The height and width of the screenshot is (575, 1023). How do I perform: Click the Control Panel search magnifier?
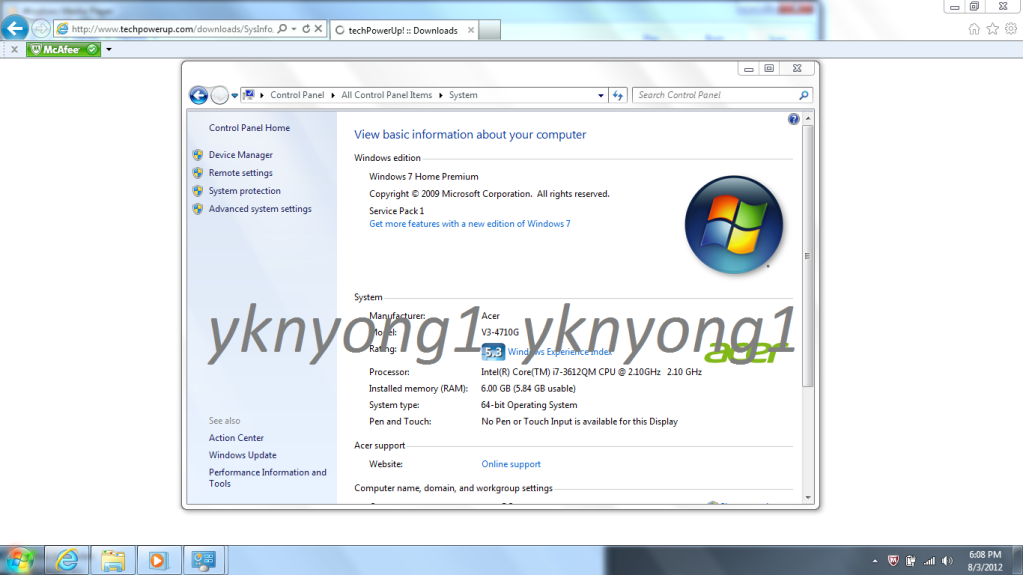pos(804,95)
